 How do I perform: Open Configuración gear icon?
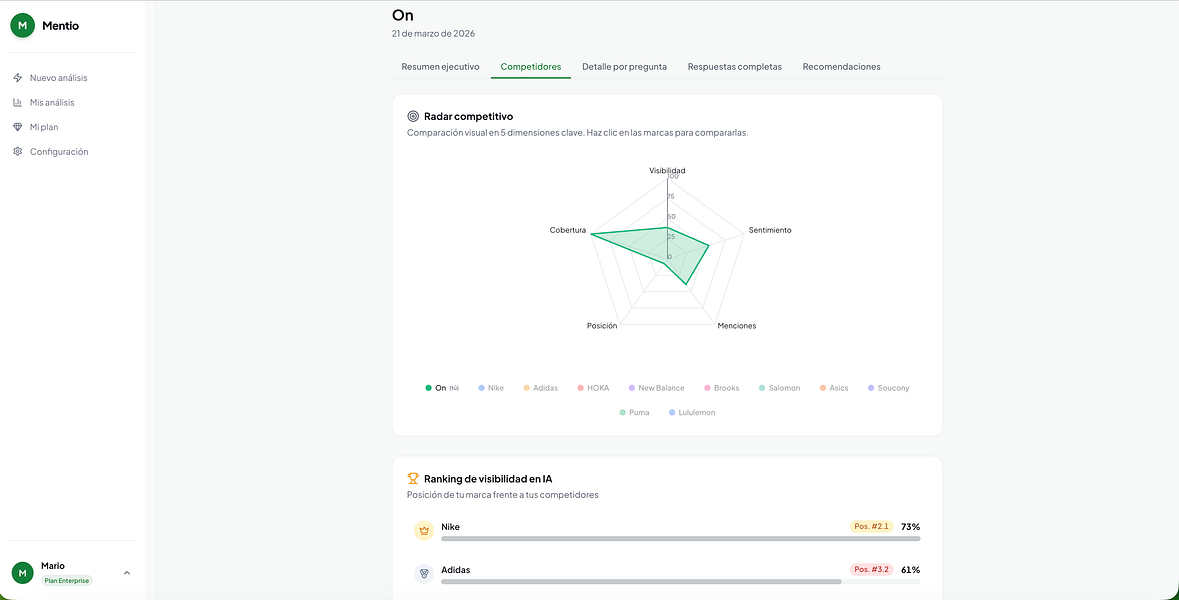(18, 152)
